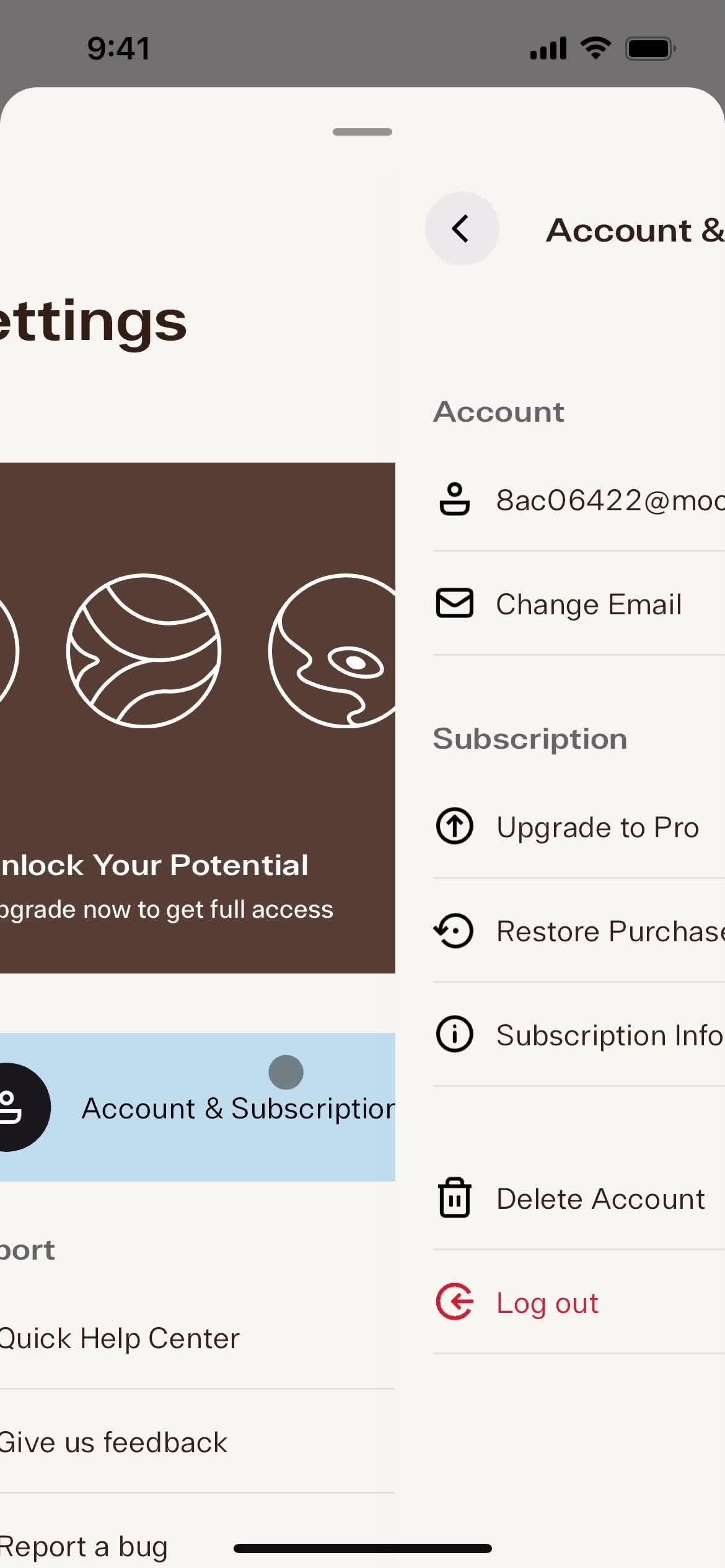Choose Restore Purchase row
725x1568 pixels.
tap(610, 931)
